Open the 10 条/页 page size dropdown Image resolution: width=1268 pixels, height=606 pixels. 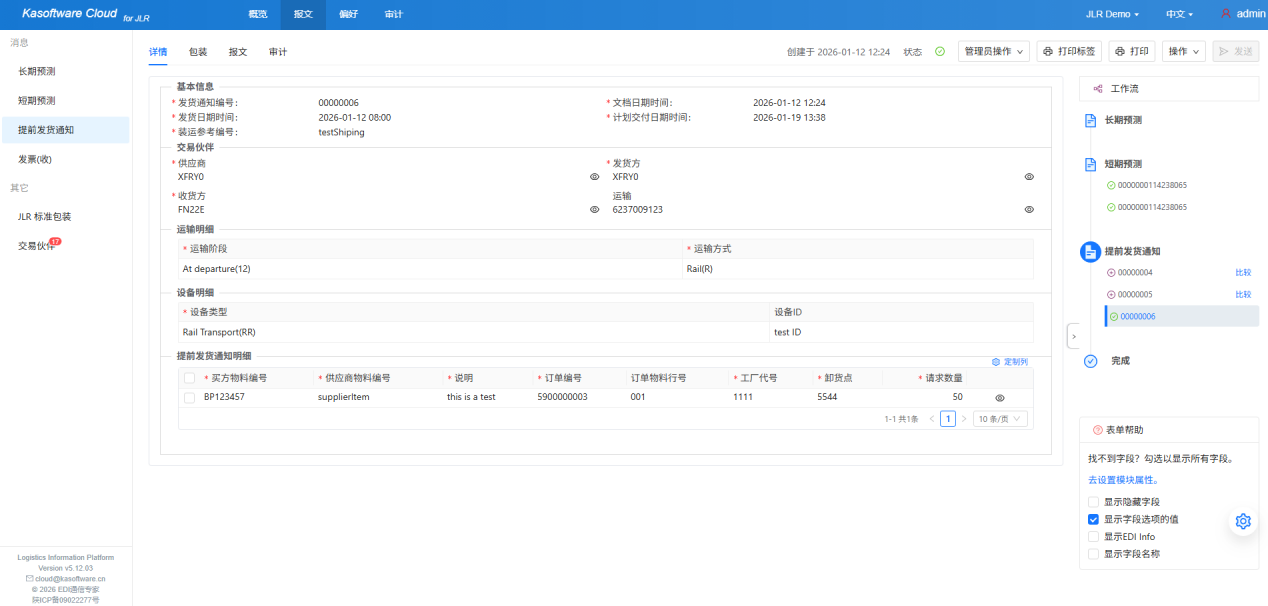click(1000, 419)
